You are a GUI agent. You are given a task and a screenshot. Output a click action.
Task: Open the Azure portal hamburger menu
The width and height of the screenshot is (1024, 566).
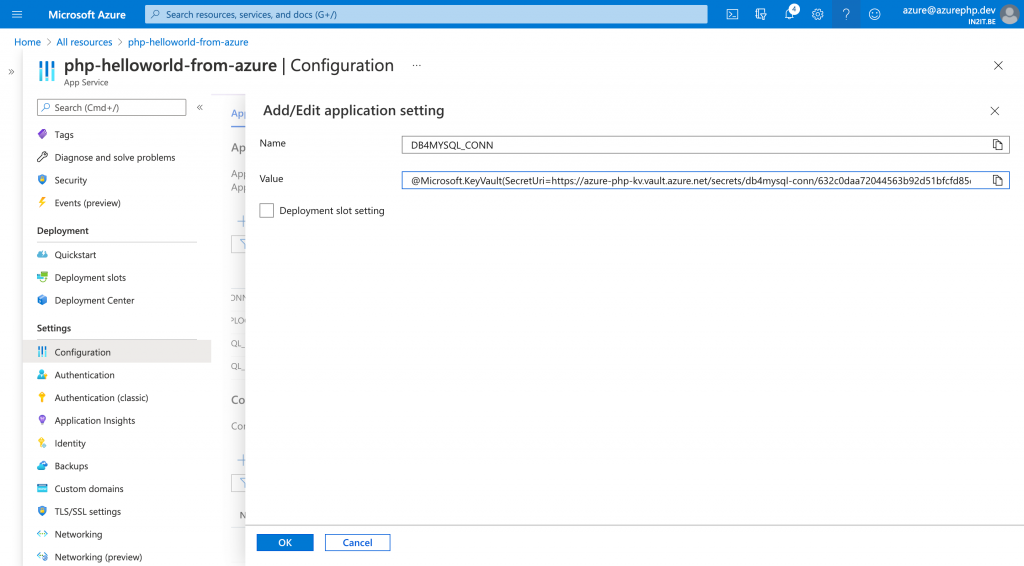(17, 14)
